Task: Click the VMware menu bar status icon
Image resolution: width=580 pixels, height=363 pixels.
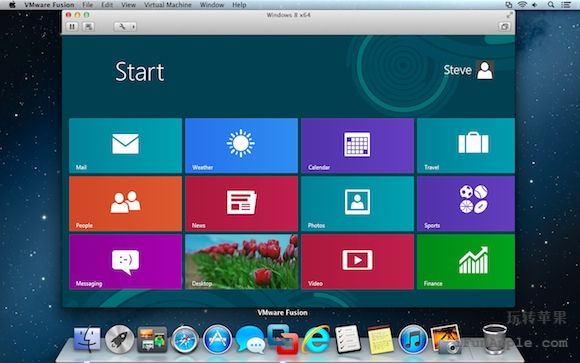Action: pos(509,5)
